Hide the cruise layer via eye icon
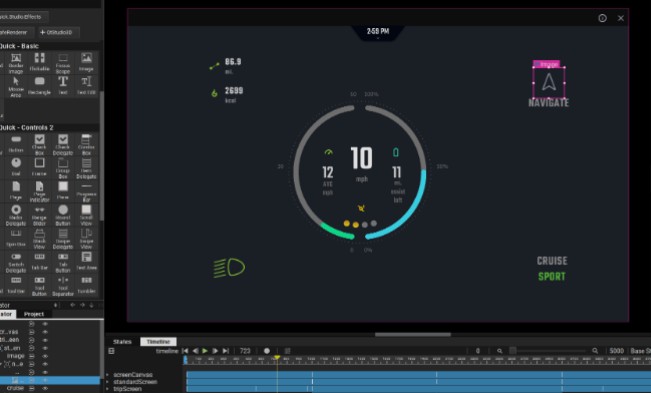 pos(45,388)
